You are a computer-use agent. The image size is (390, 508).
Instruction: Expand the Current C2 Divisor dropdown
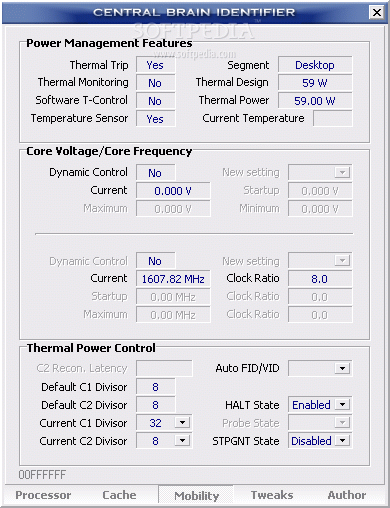click(x=182, y=441)
